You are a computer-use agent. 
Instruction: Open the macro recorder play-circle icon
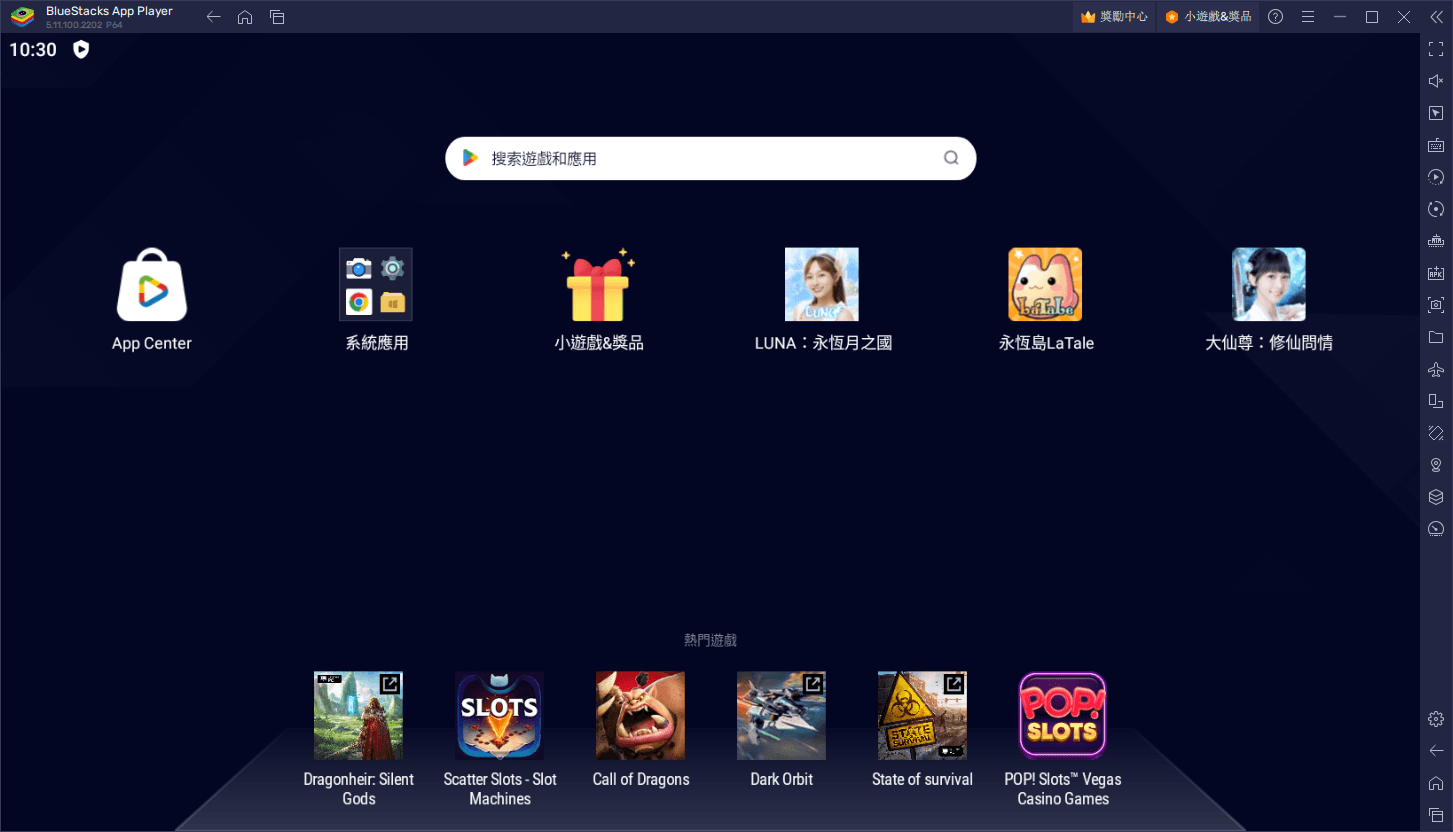tap(1436, 177)
